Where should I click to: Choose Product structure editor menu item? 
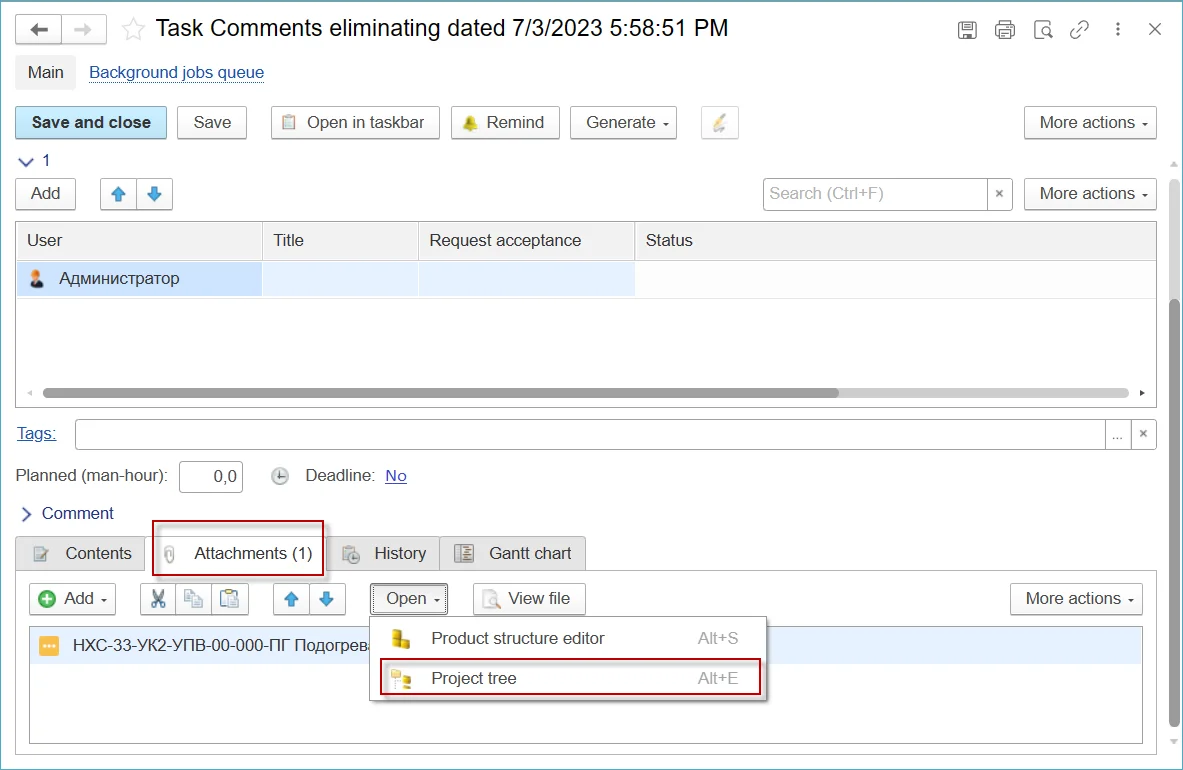pyautogui.click(x=517, y=639)
